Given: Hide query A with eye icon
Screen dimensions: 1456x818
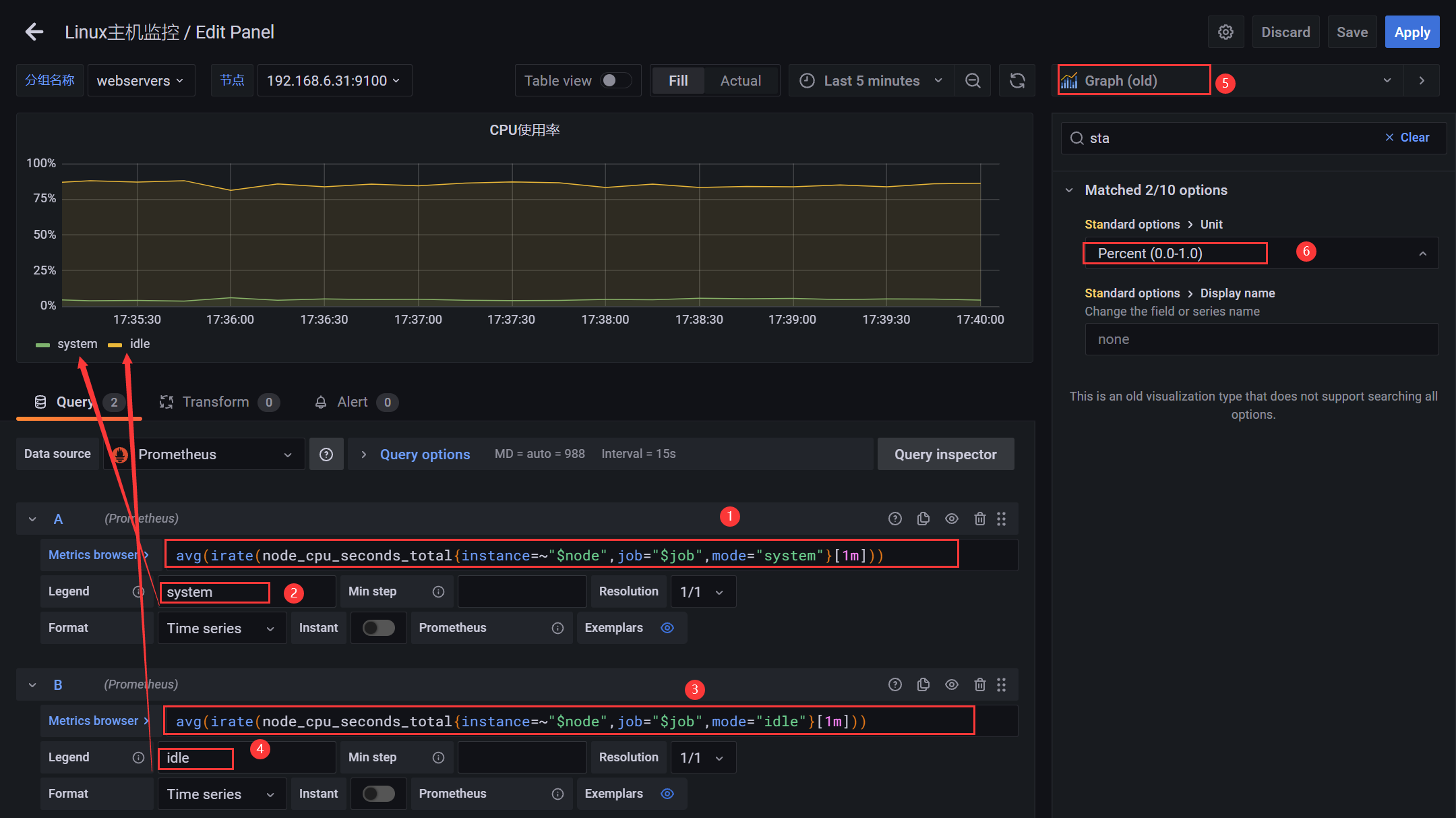Looking at the screenshot, I should click(x=952, y=519).
